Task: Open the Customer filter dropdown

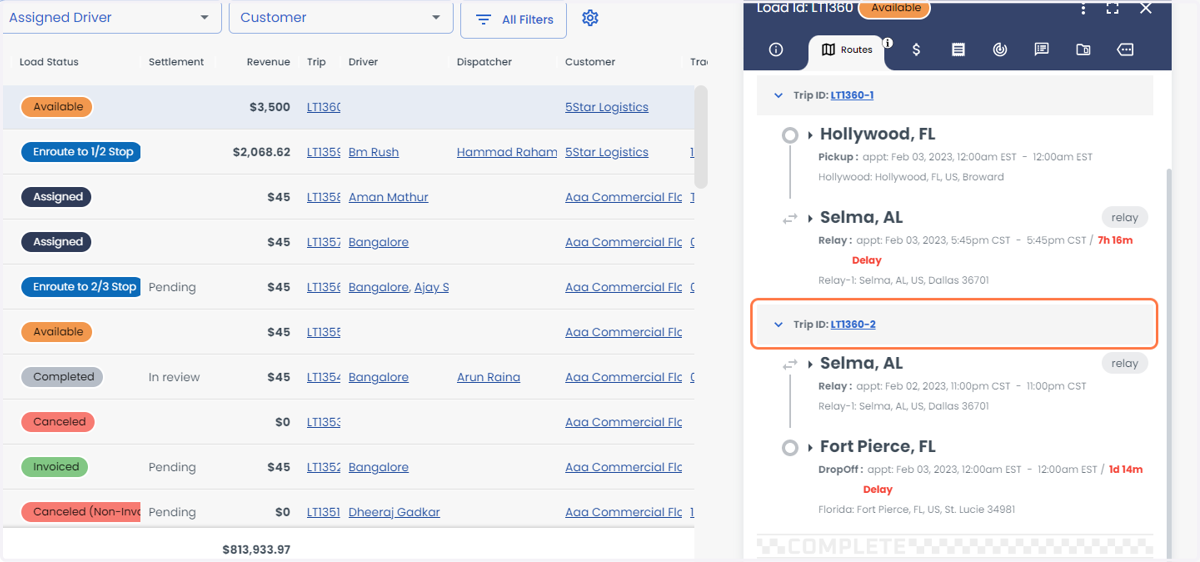Action: (341, 17)
